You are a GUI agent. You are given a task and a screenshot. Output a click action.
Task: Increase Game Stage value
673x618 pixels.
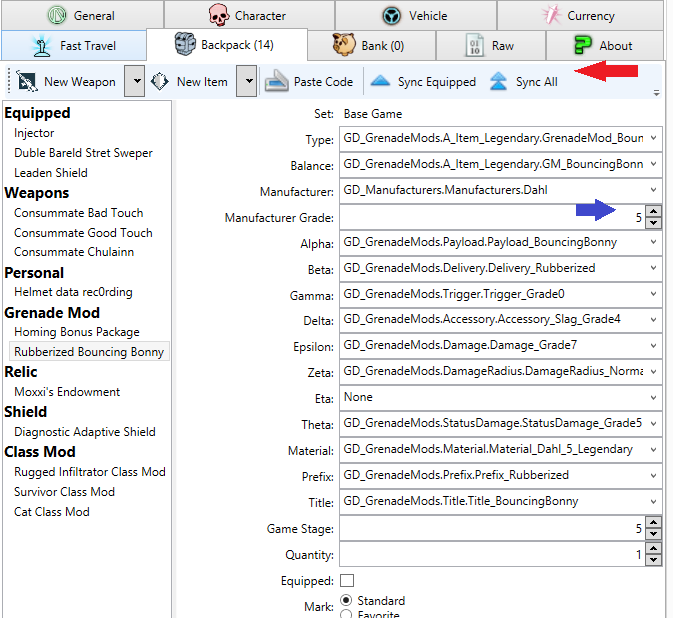click(x=653, y=522)
